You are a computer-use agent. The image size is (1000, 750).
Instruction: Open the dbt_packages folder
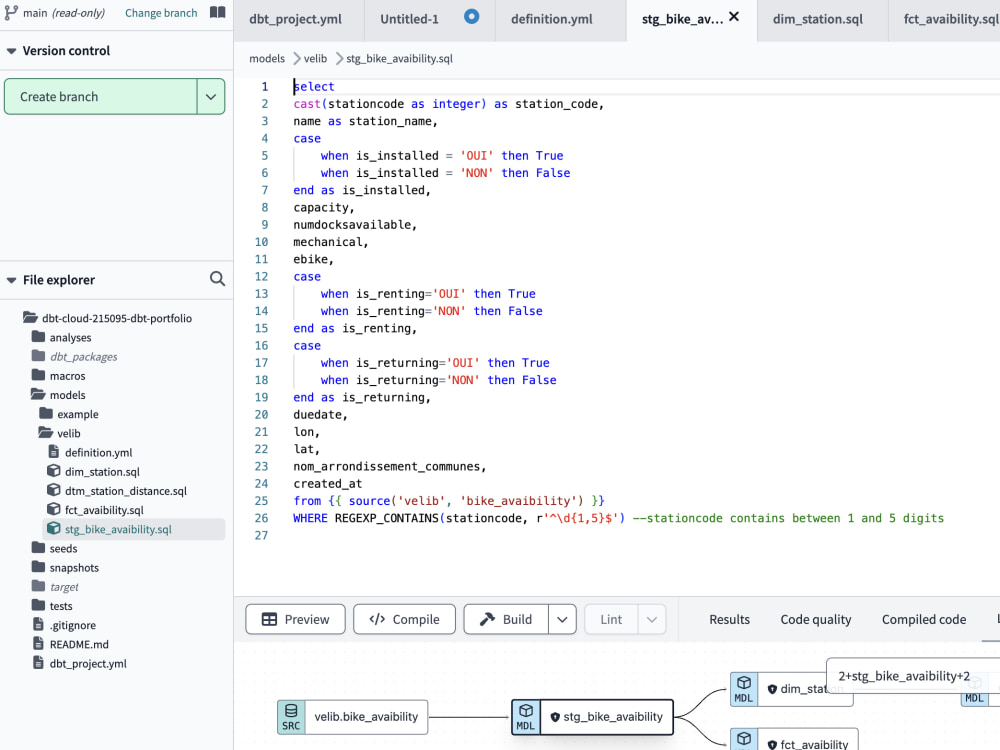pos(83,356)
